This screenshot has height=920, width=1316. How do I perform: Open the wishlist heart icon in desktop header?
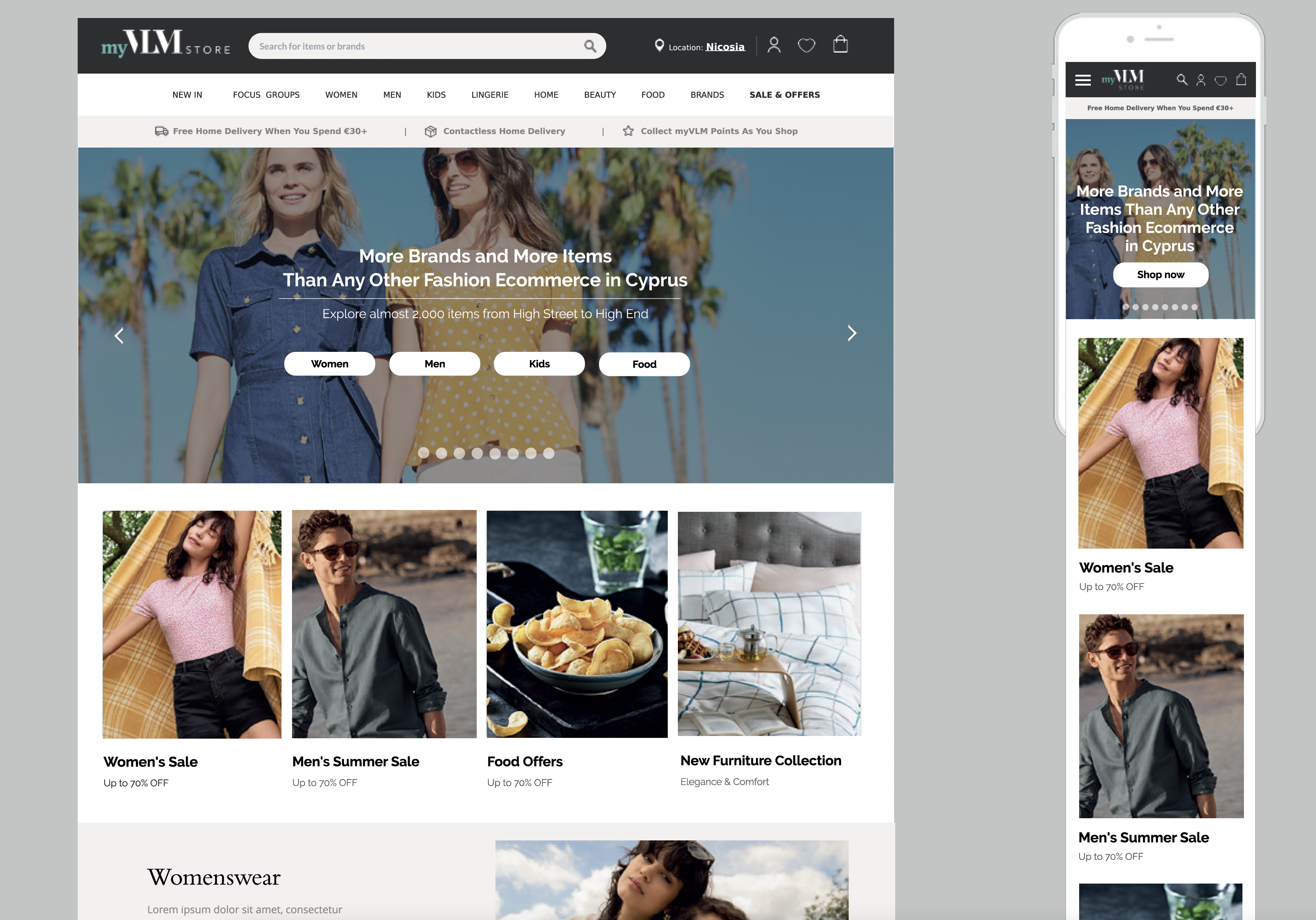806,45
